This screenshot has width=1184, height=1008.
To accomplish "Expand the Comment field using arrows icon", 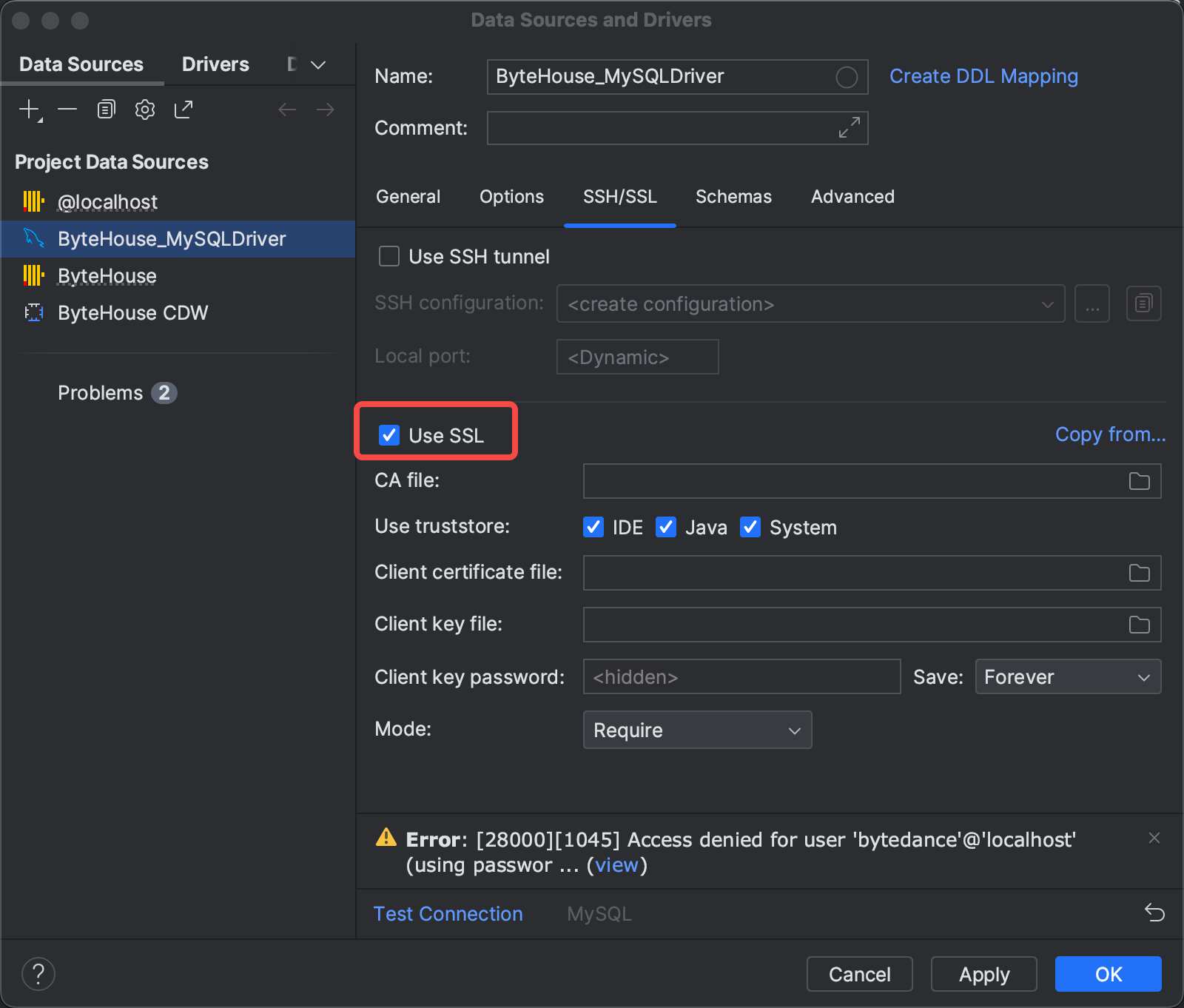I will [849, 127].
